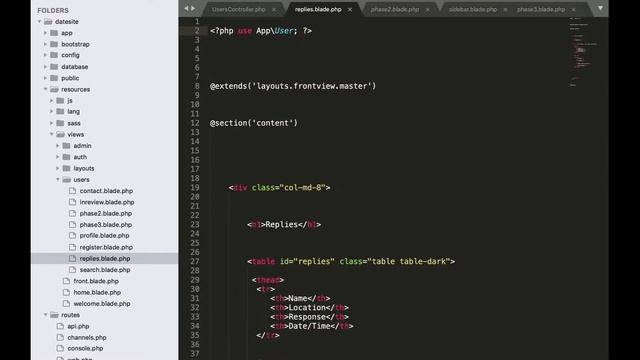
Task: Expand the admin folder arrow
Action: (58, 146)
